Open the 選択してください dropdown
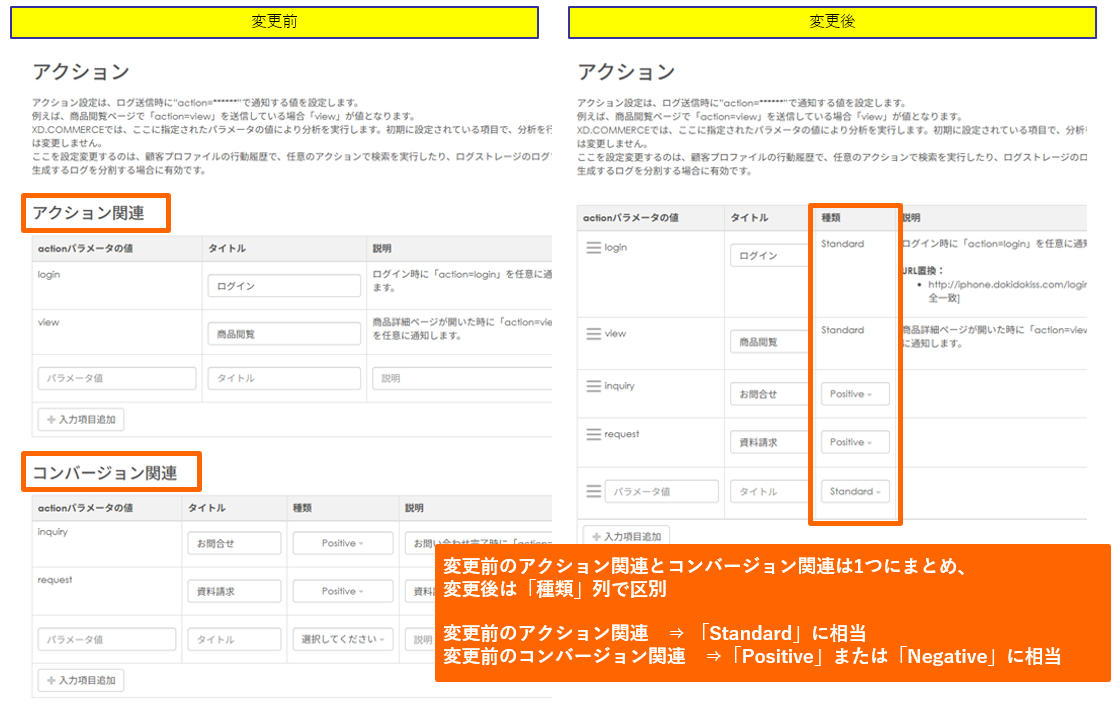This screenshot has height=704, width=1120. (343, 639)
